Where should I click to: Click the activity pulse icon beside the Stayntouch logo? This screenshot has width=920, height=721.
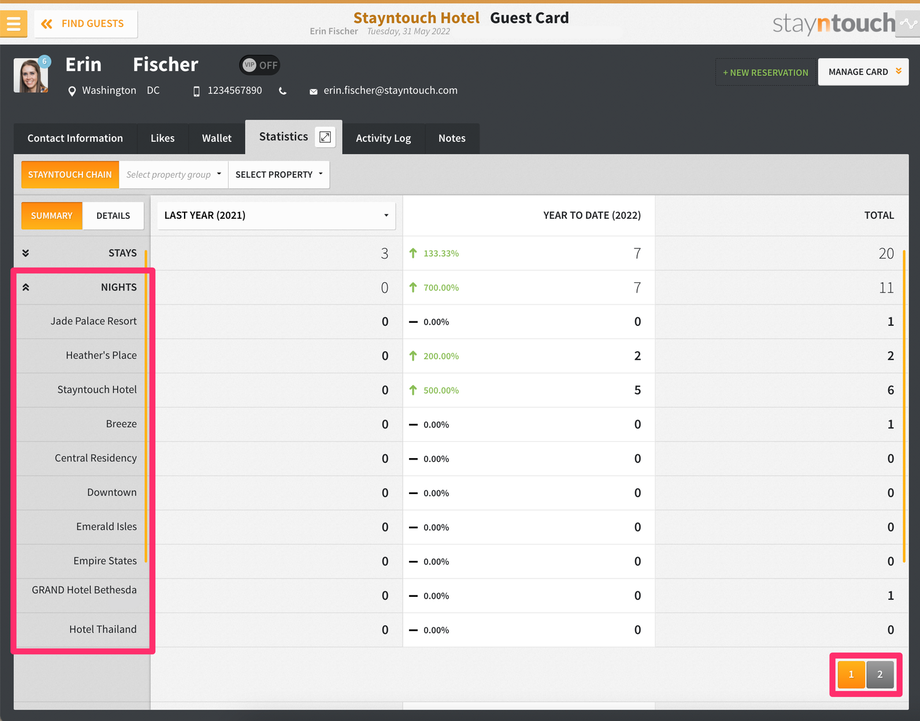click(908, 24)
